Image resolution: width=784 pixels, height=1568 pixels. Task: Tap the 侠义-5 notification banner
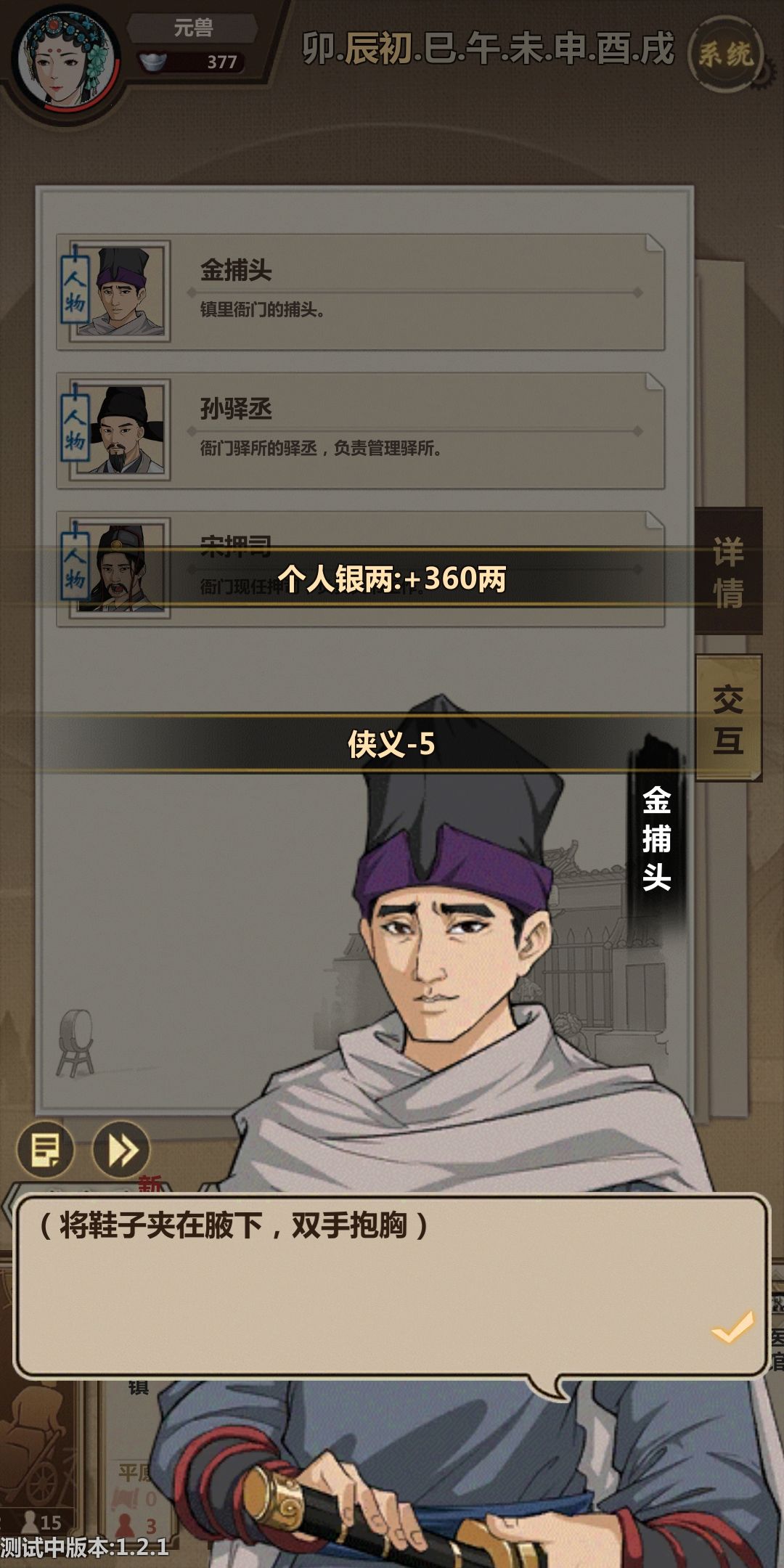392,743
